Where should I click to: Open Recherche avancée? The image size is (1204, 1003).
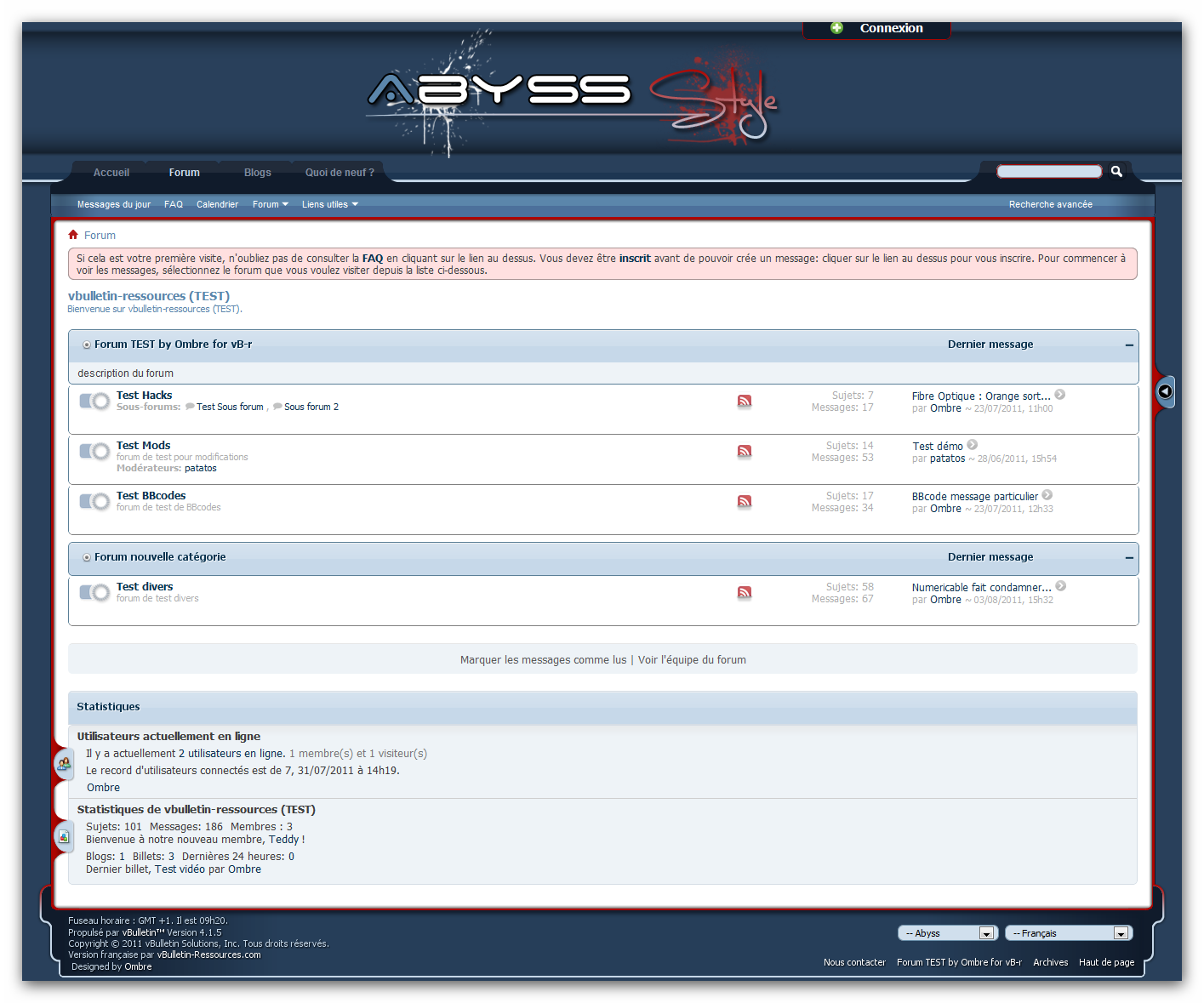(1051, 204)
